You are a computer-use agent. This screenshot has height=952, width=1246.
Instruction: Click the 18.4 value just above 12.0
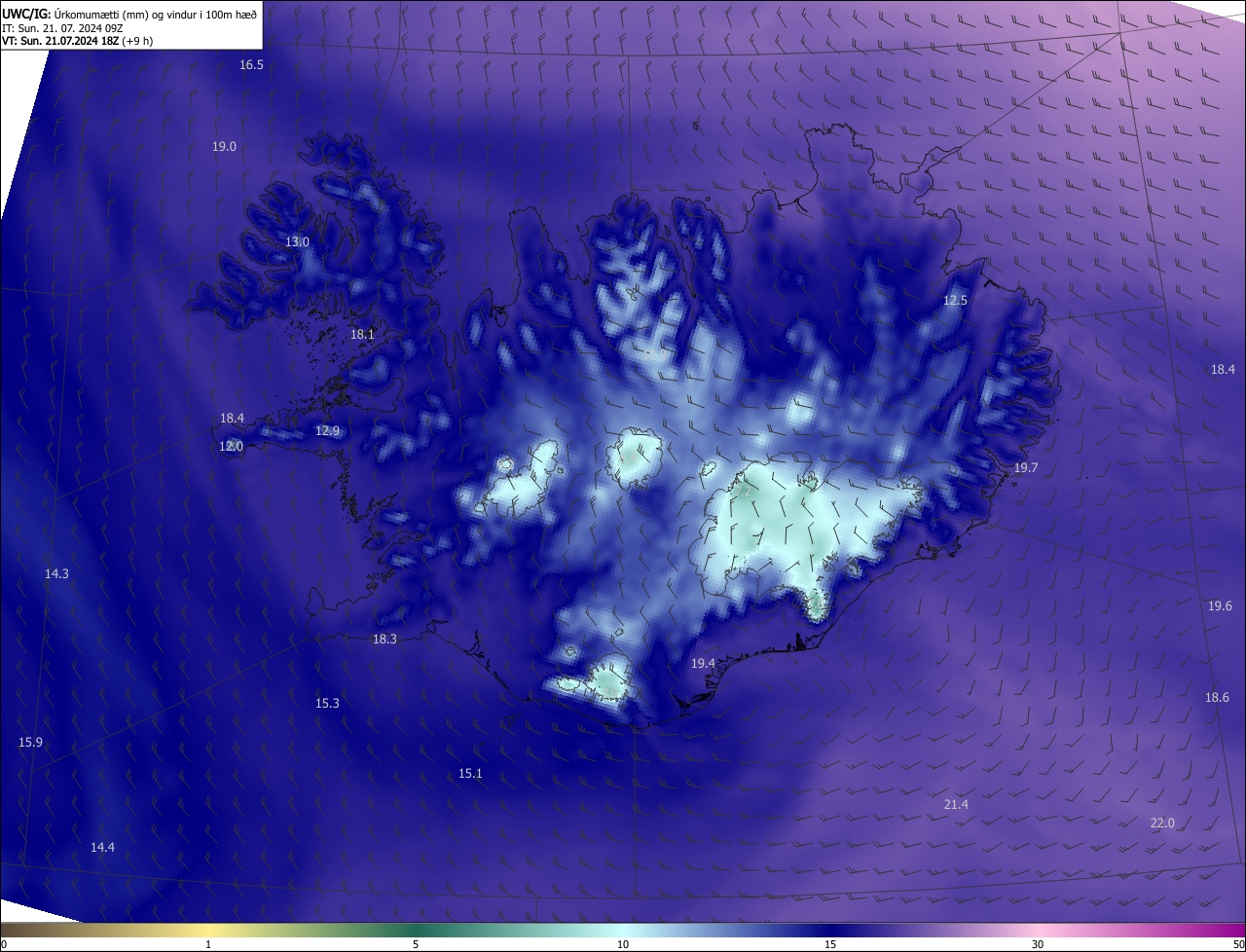click(x=232, y=419)
